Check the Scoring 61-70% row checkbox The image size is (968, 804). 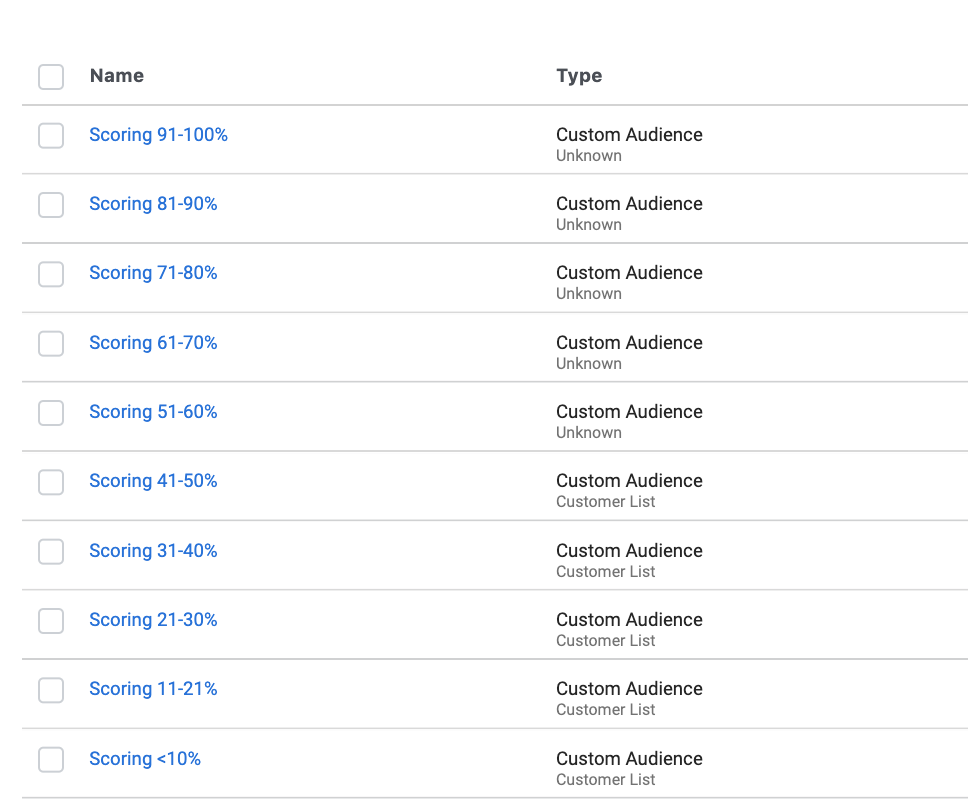[51, 344]
